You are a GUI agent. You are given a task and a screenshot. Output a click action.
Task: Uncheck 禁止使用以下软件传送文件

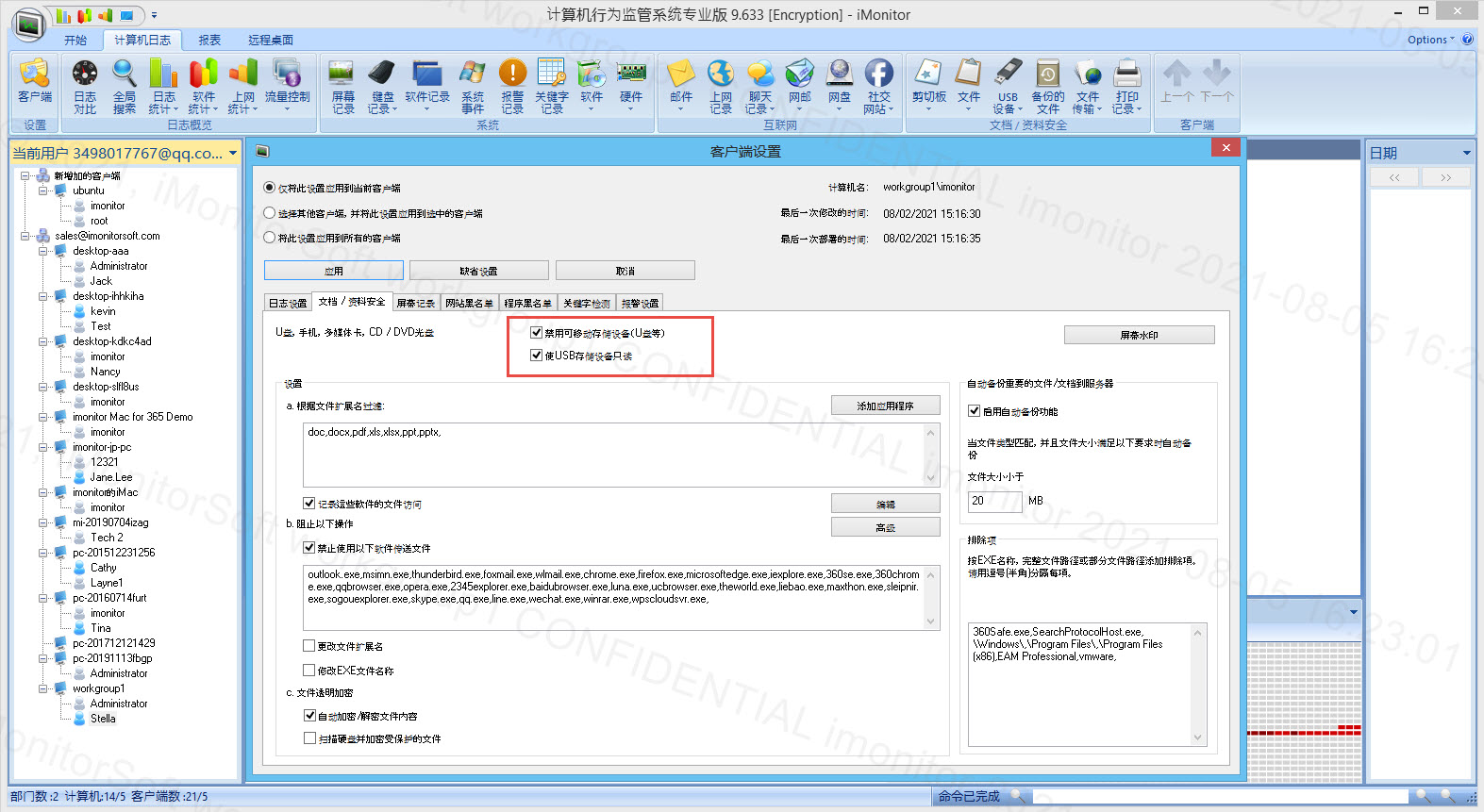[309, 548]
